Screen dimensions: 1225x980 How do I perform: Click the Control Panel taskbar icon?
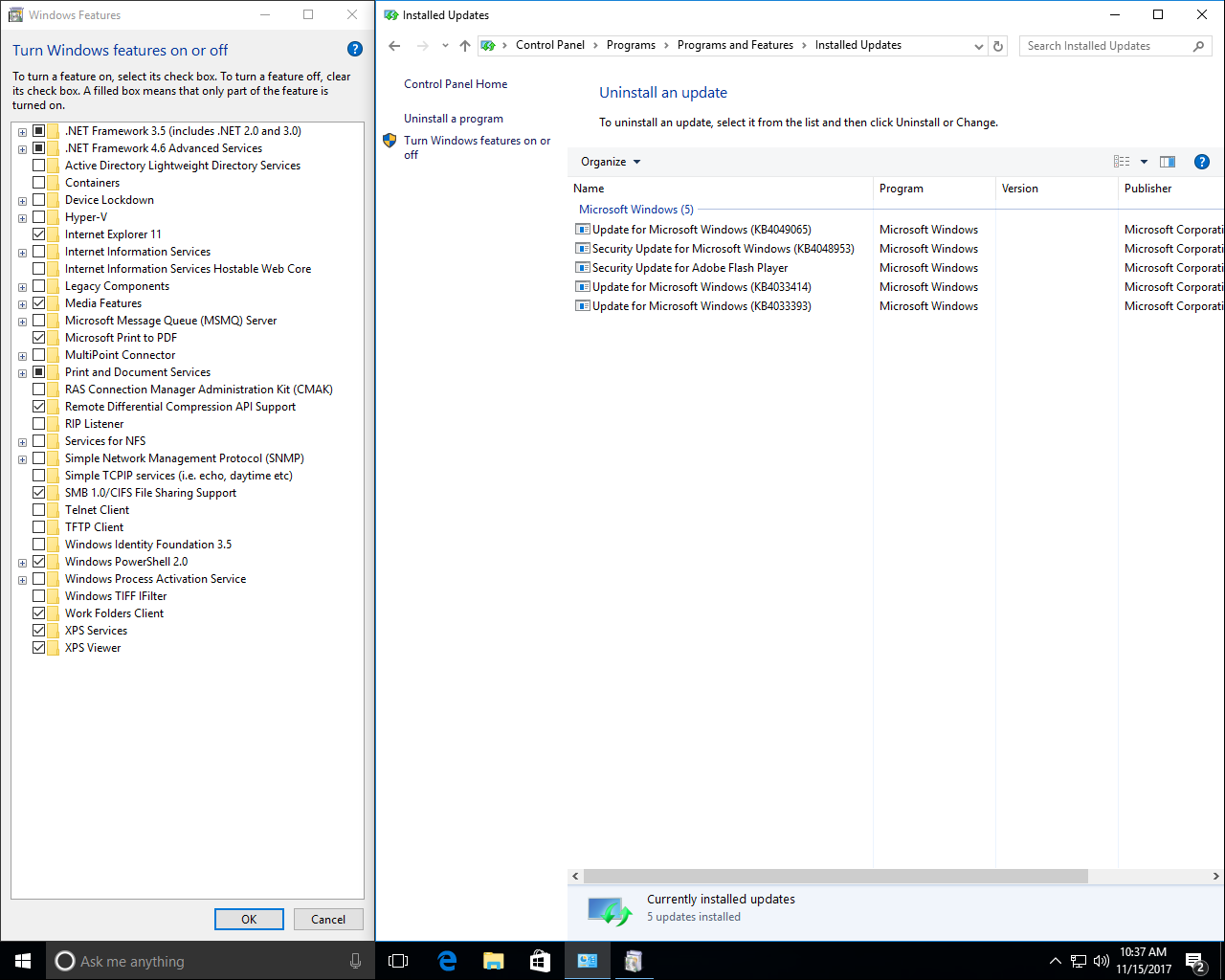point(587,961)
